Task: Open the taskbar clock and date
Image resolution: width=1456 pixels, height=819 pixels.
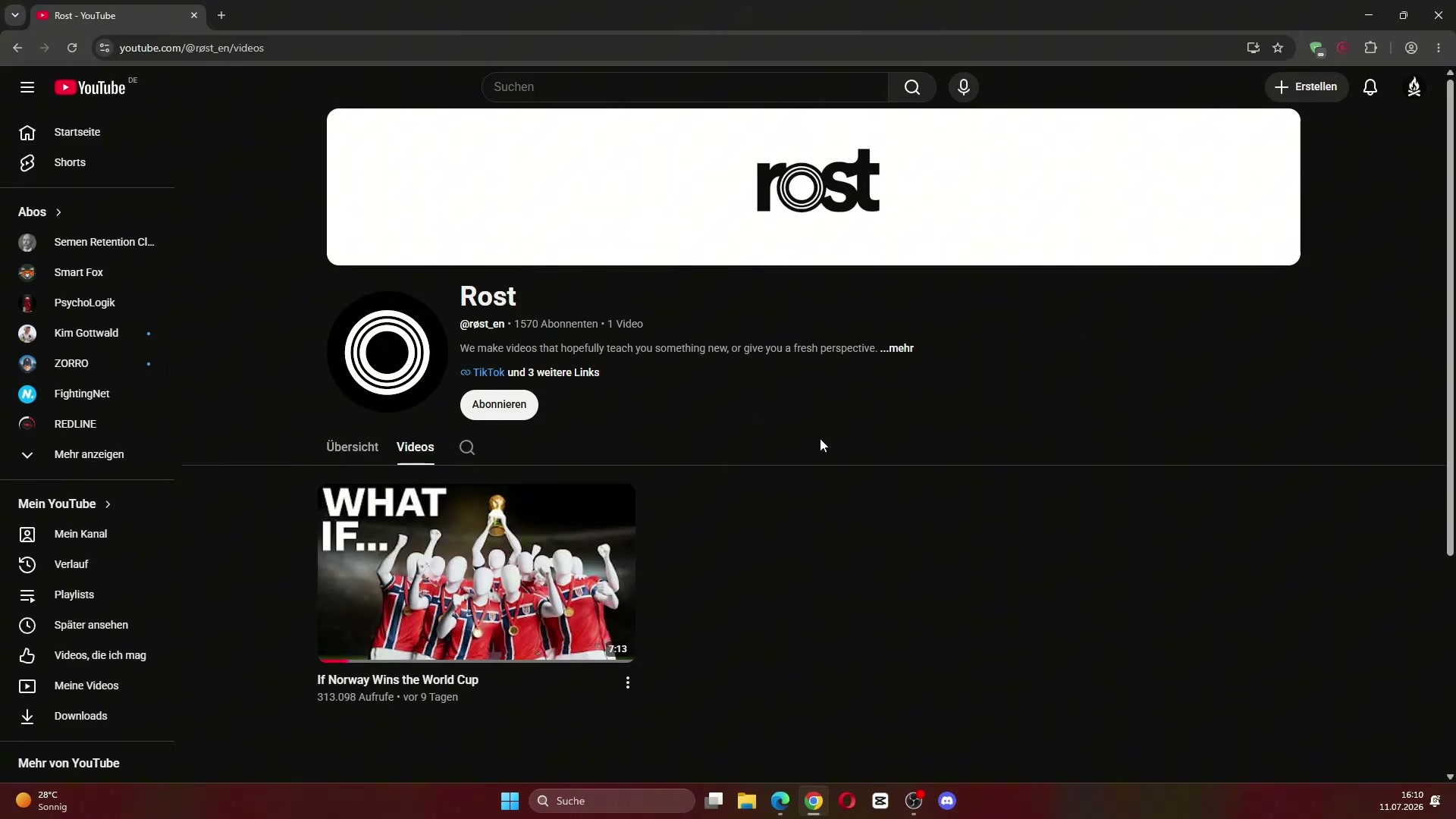Action: 1401,801
